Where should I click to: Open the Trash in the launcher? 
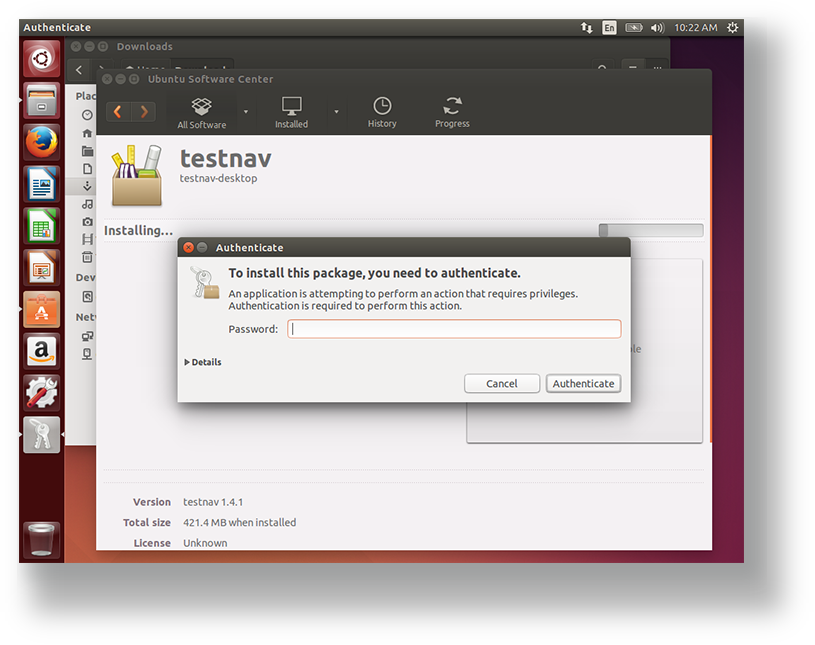click(42, 540)
